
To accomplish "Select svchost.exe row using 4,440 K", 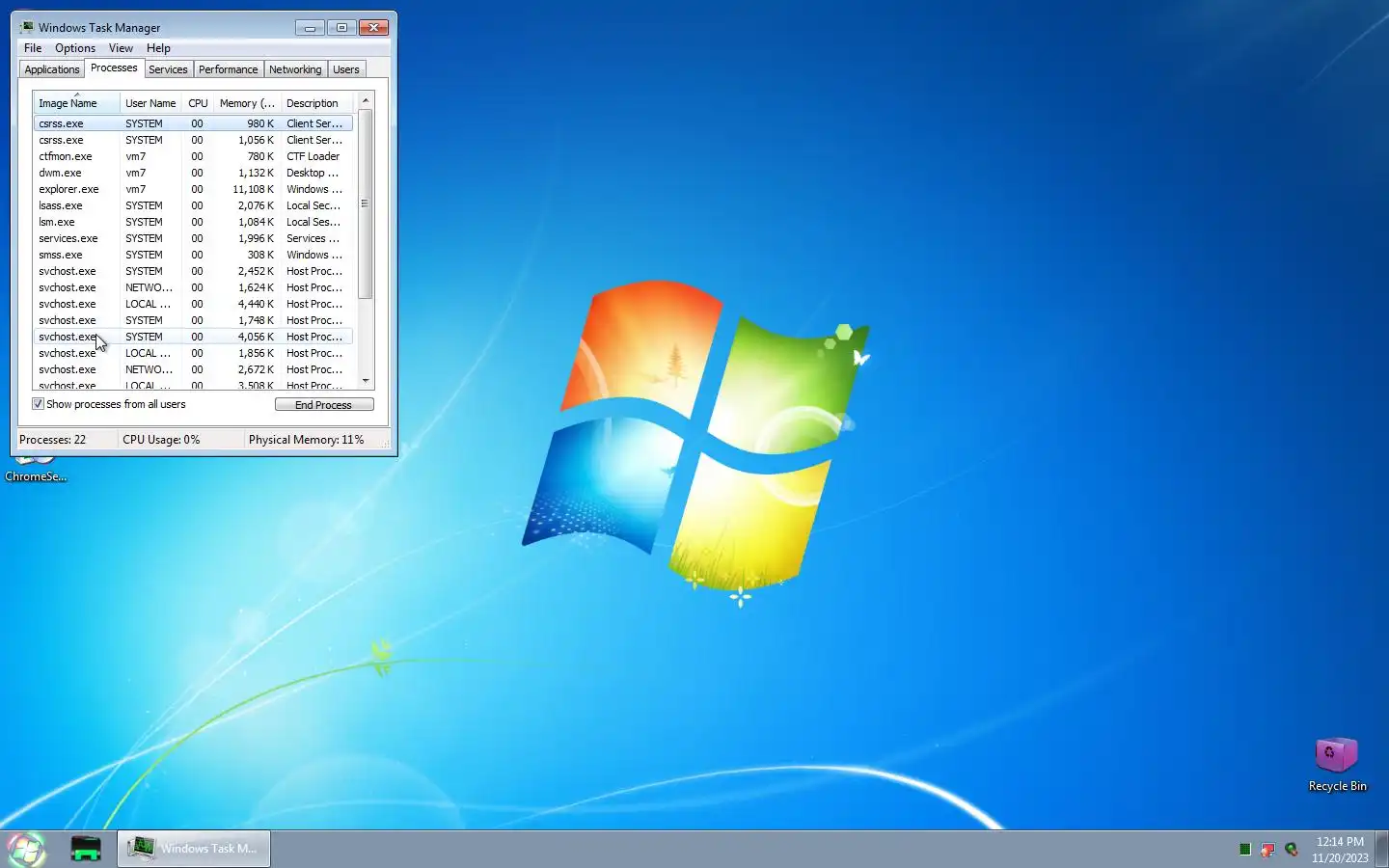I will pyautogui.click(x=193, y=304).
